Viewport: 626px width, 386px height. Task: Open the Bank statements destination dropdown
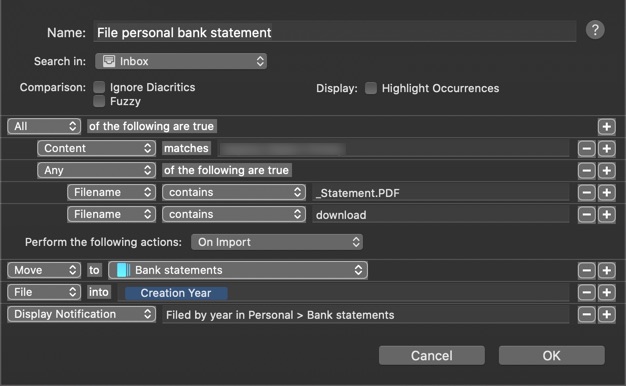tap(238, 270)
